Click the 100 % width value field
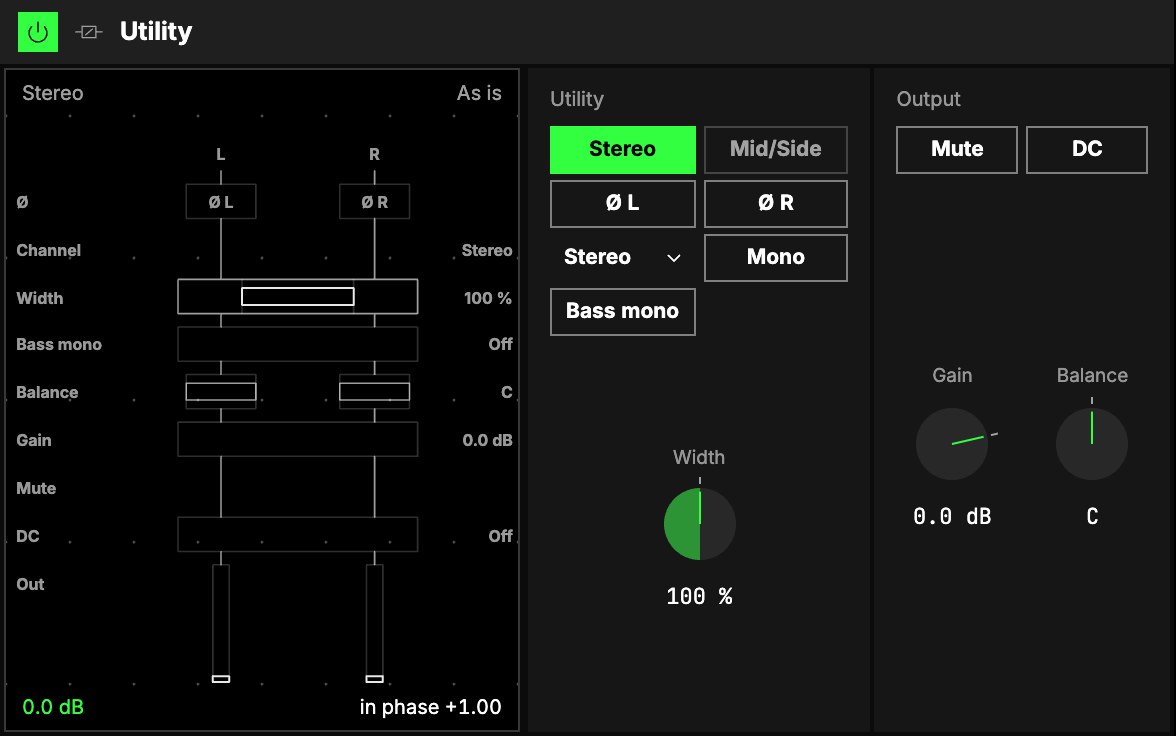The height and width of the screenshot is (736, 1176). tap(700, 596)
